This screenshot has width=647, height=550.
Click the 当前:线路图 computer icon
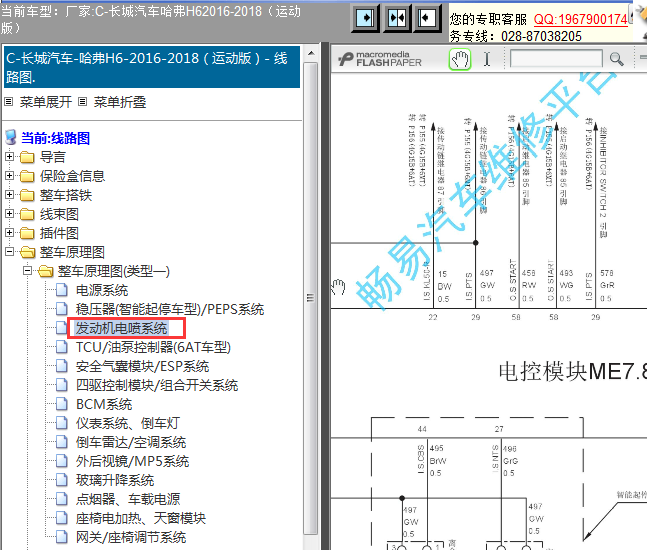[11, 137]
